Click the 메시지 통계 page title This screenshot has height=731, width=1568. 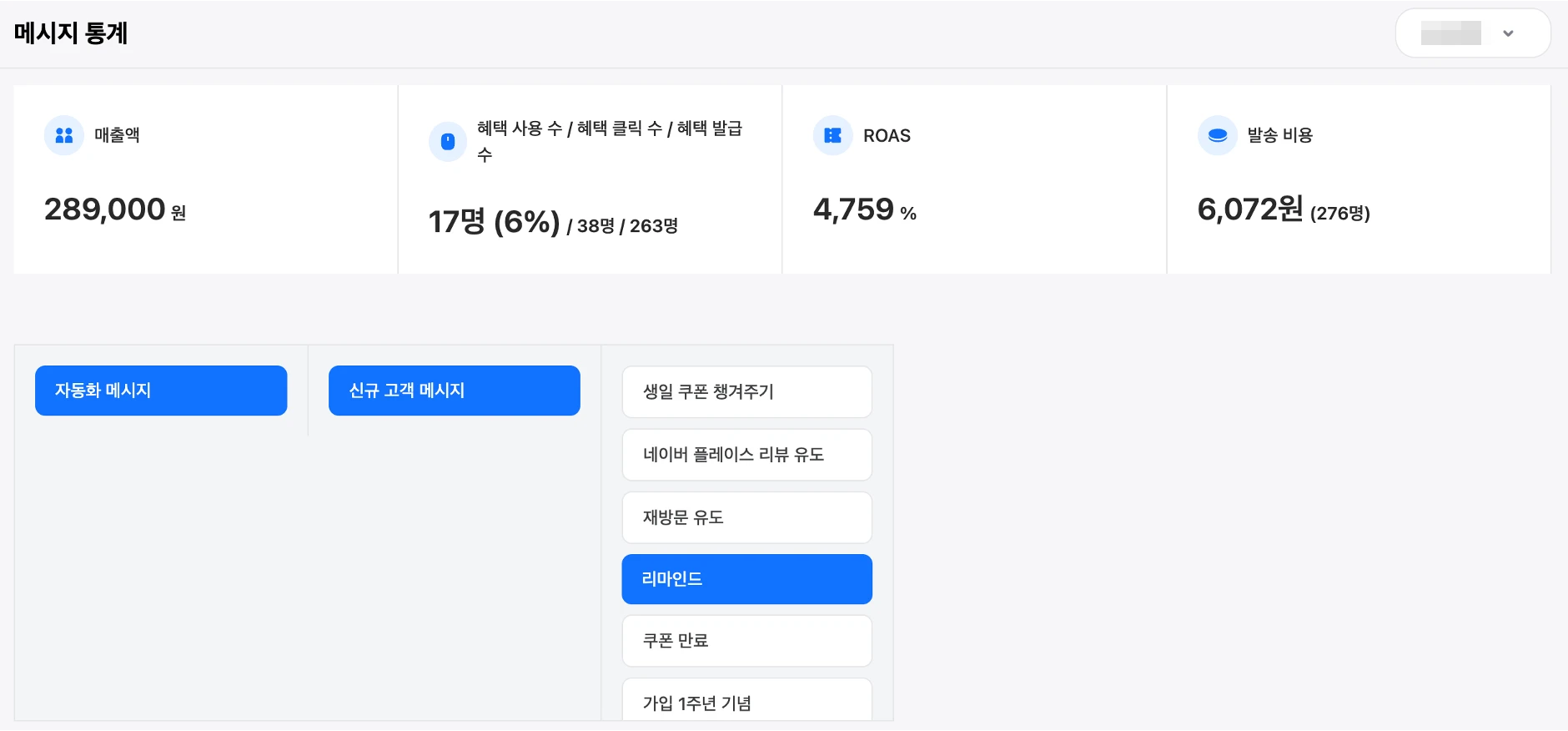[71, 33]
